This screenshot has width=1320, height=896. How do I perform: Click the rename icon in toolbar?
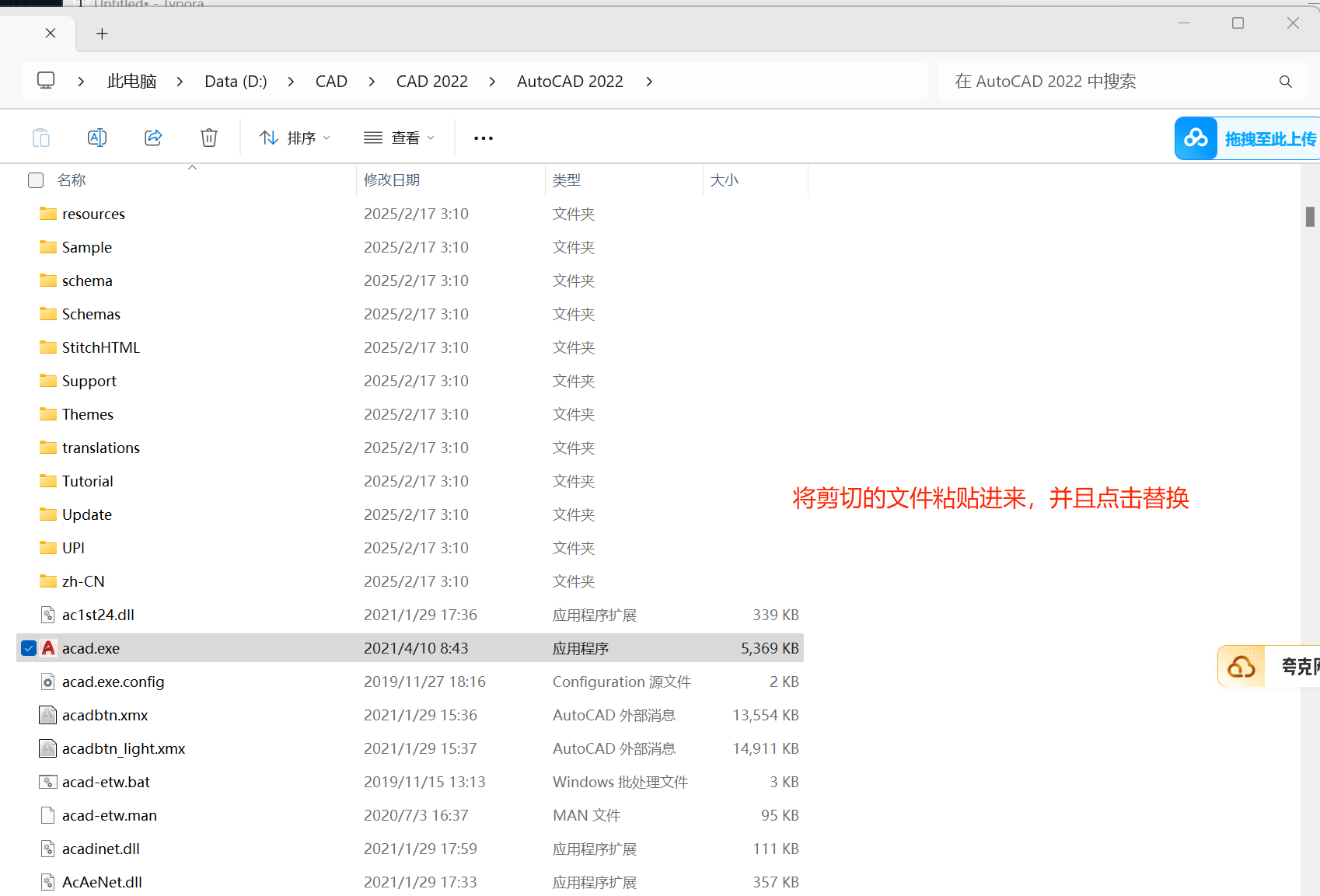pyautogui.click(x=97, y=138)
